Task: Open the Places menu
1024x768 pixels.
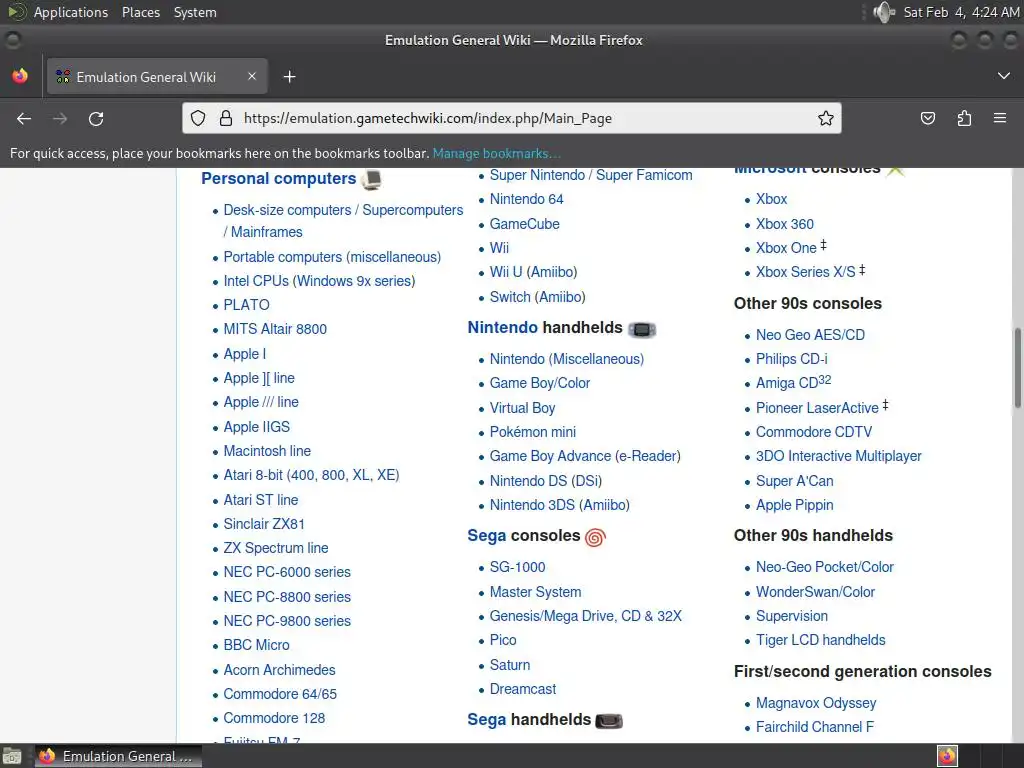Action: pos(141,12)
